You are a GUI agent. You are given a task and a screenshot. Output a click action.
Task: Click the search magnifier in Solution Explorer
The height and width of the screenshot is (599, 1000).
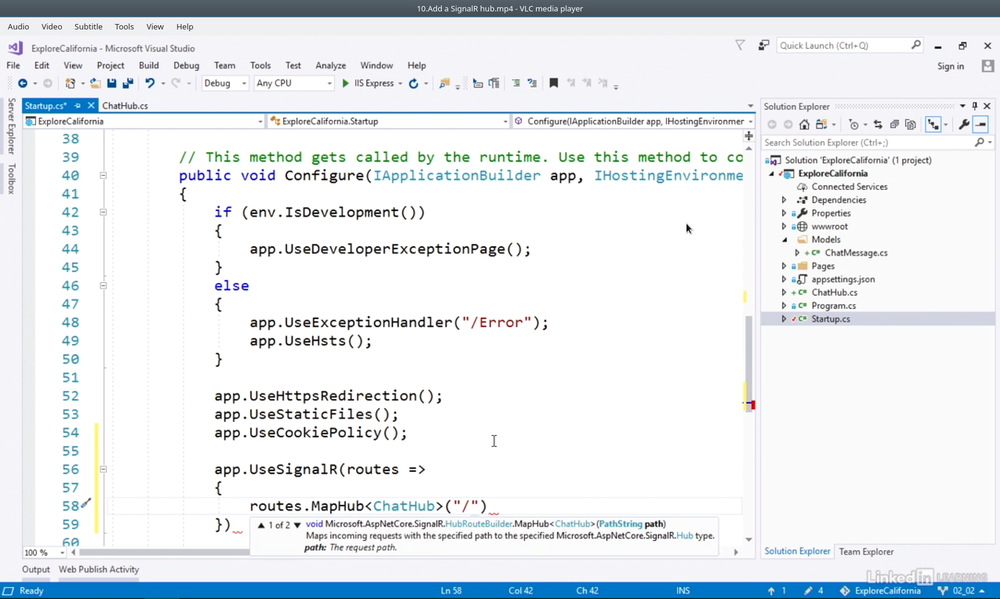tap(980, 142)
